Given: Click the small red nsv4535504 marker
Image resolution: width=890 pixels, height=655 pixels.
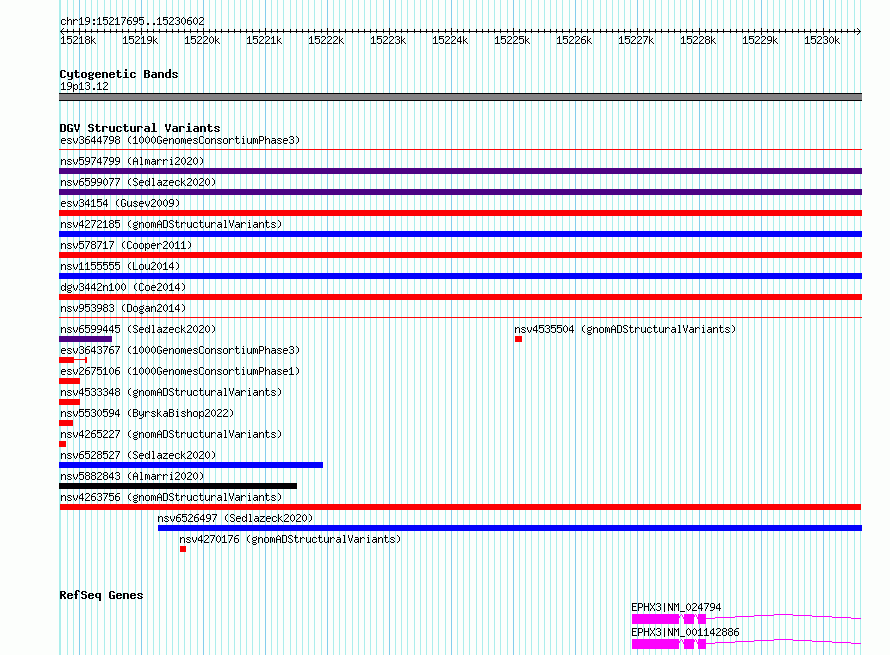Looking at the screenshot, I should click(x=518, y=339).
